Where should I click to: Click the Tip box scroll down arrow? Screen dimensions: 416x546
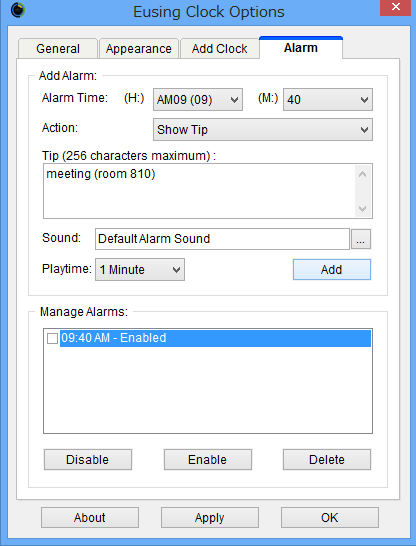click(362, 209)
